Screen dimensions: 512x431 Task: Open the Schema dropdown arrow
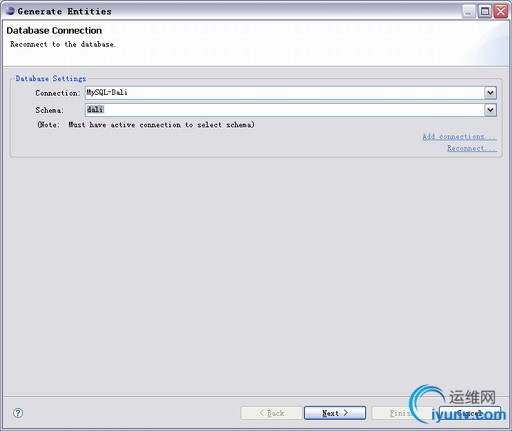coord(490,110)
